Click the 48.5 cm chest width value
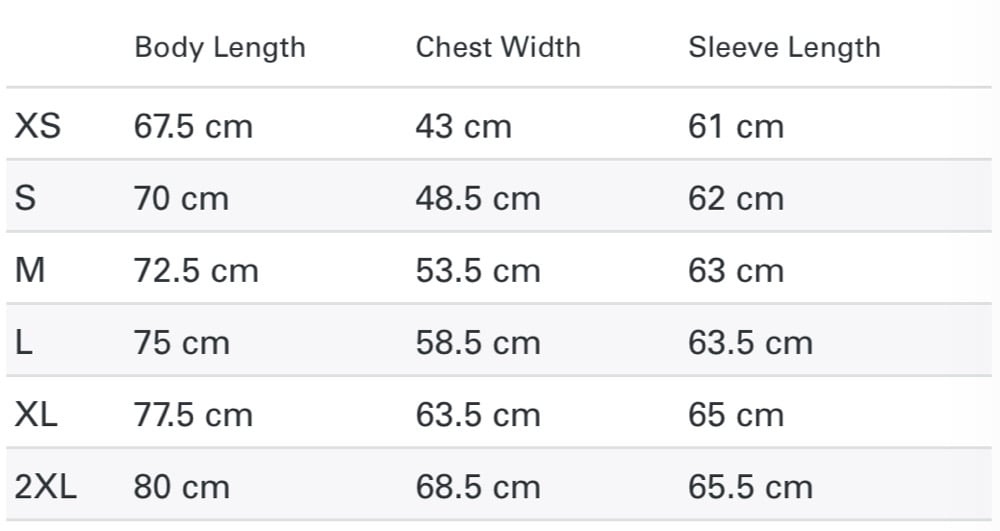Viewport: 1000px width, 531px height. [478, 198]
